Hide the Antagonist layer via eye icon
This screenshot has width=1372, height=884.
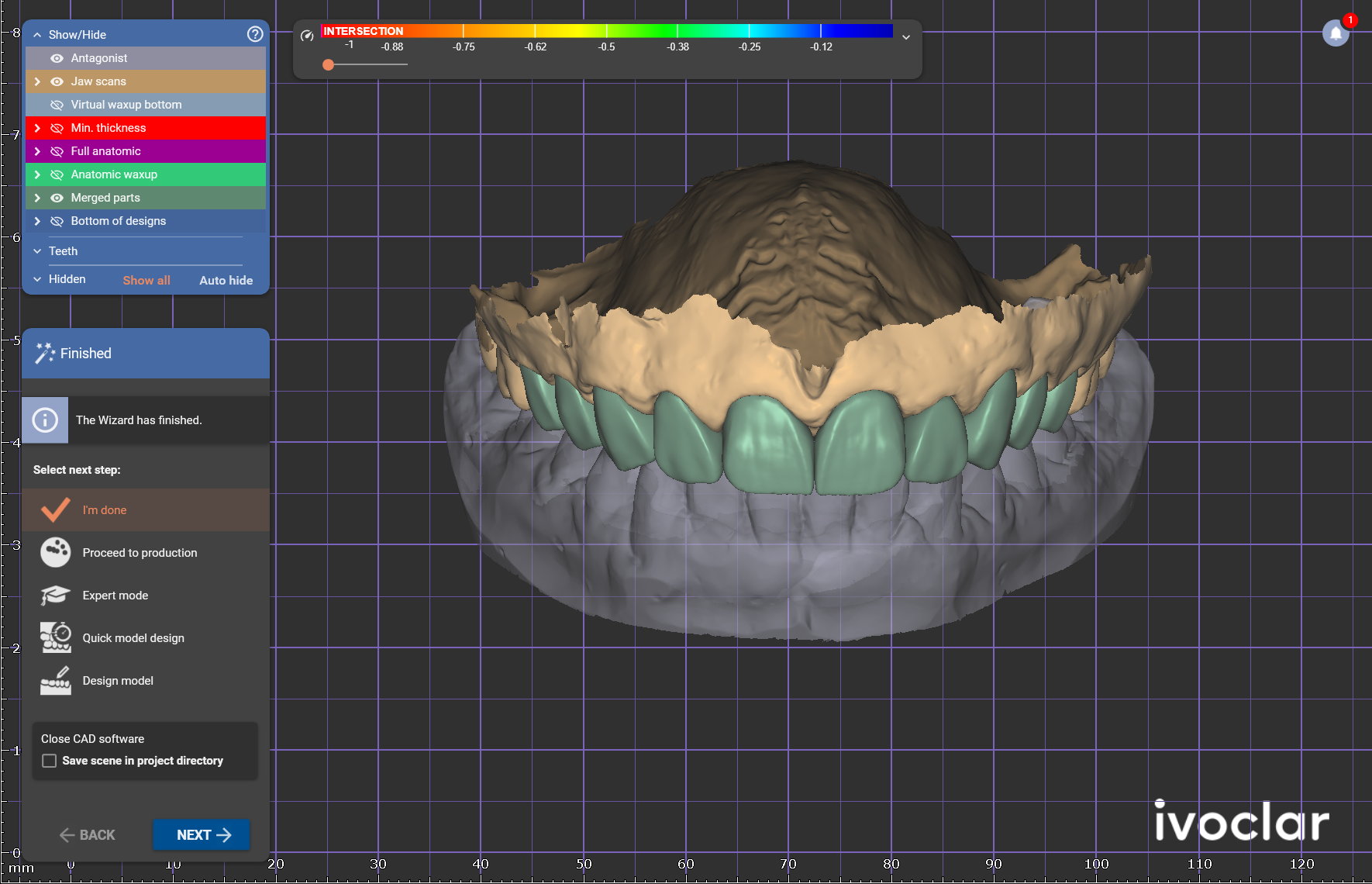57,58
